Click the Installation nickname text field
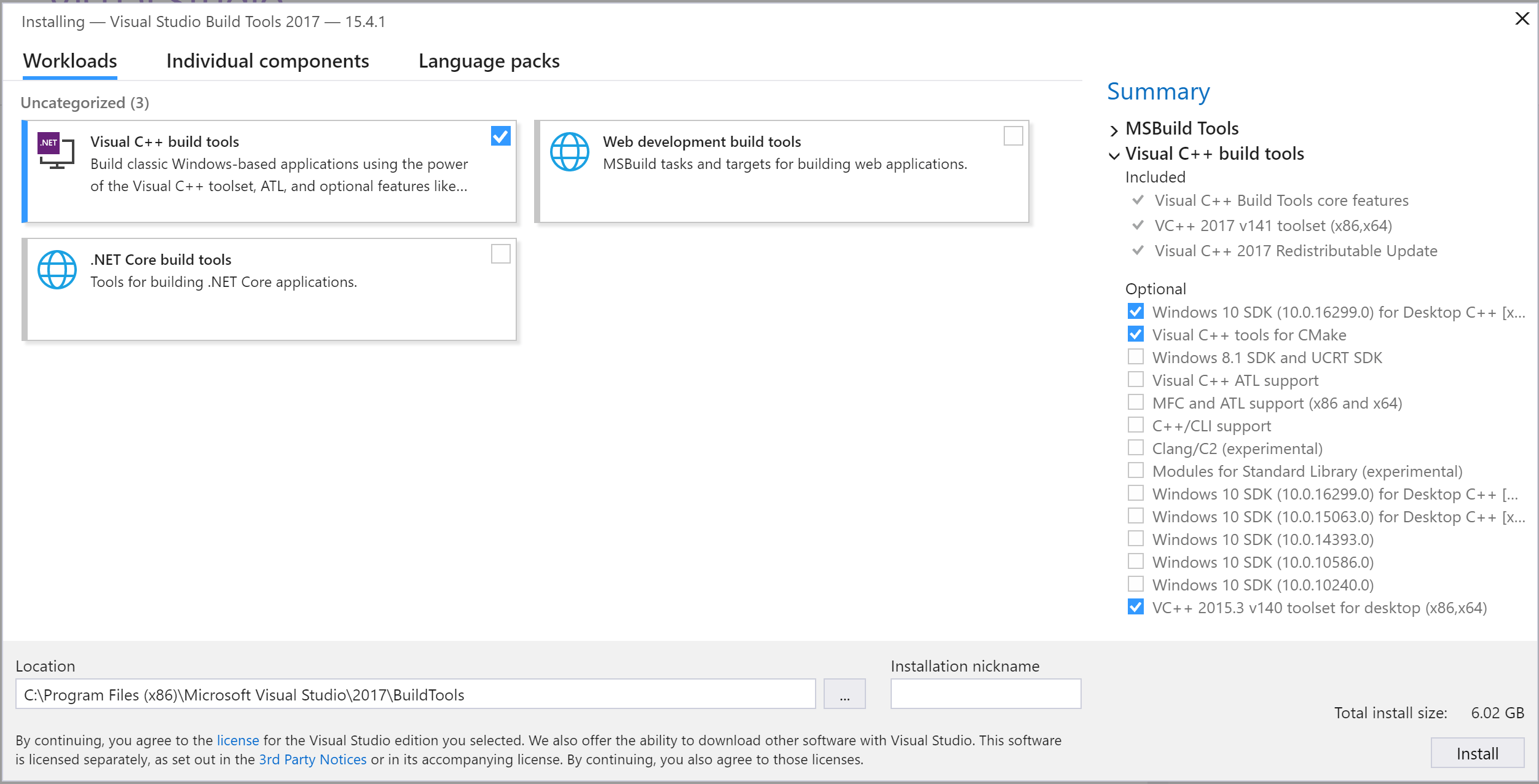 [985, 694]
